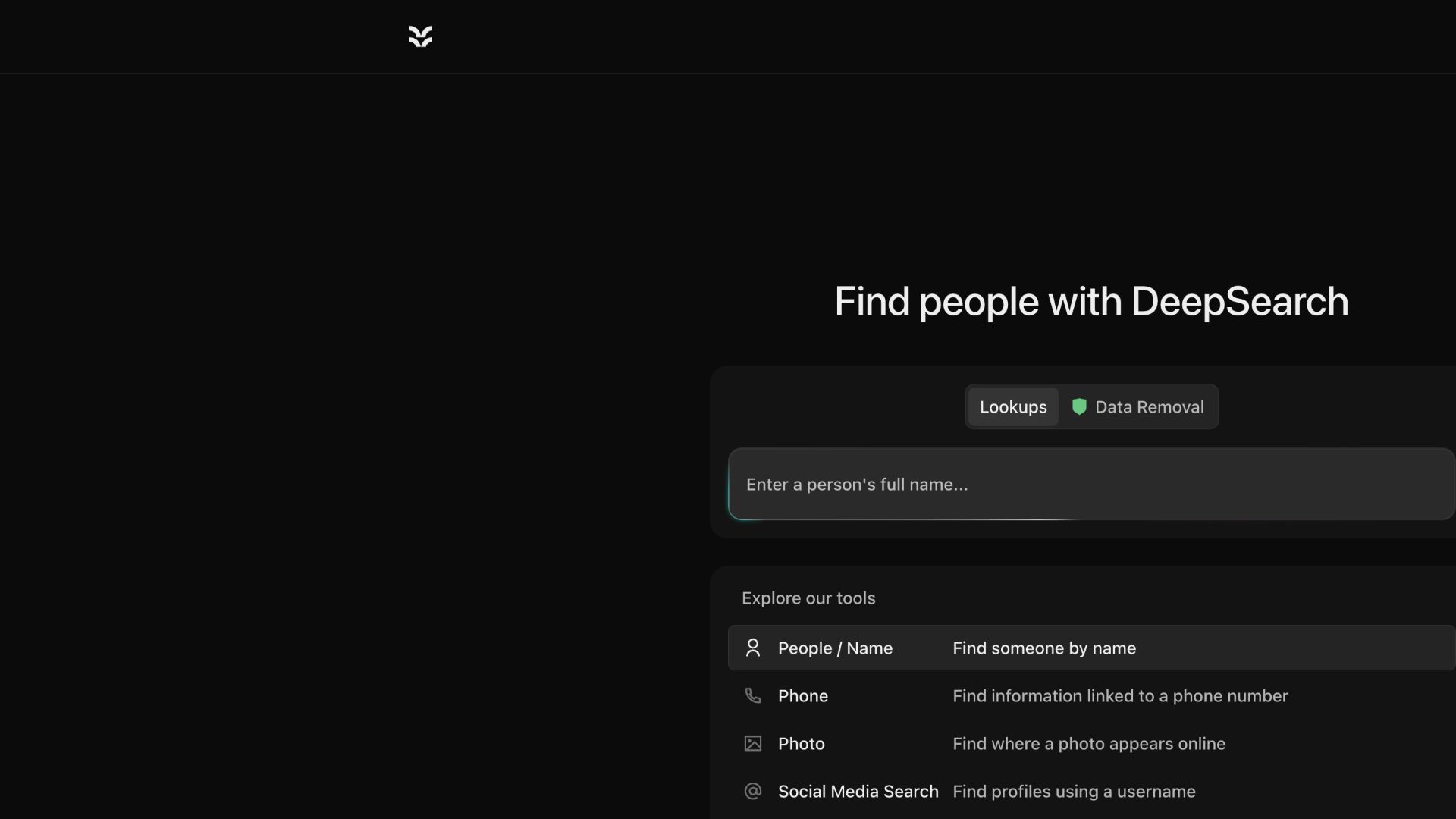Open the Photo search tool

point(1092,744)
